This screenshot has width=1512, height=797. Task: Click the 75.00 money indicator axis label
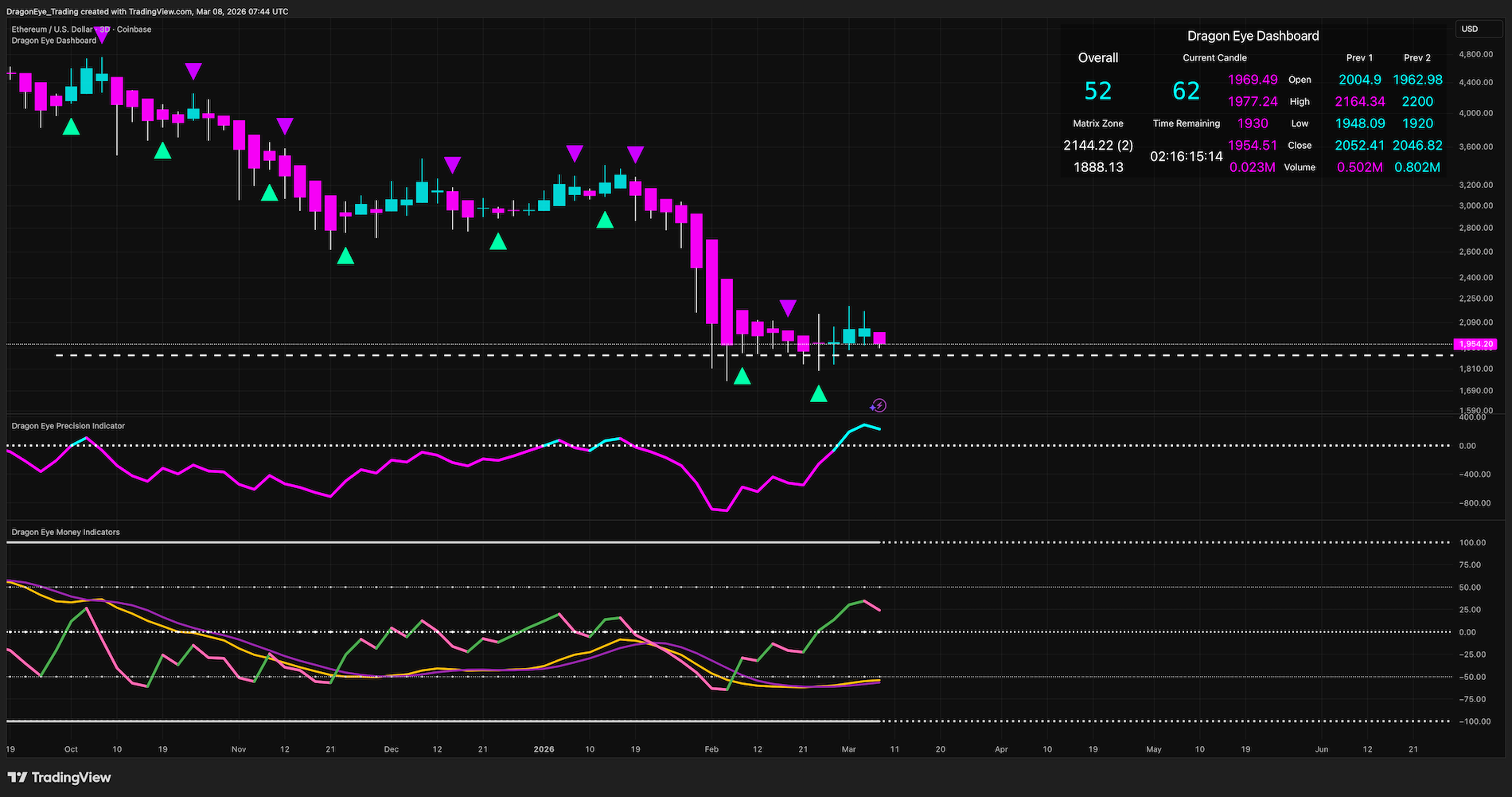1470,565
